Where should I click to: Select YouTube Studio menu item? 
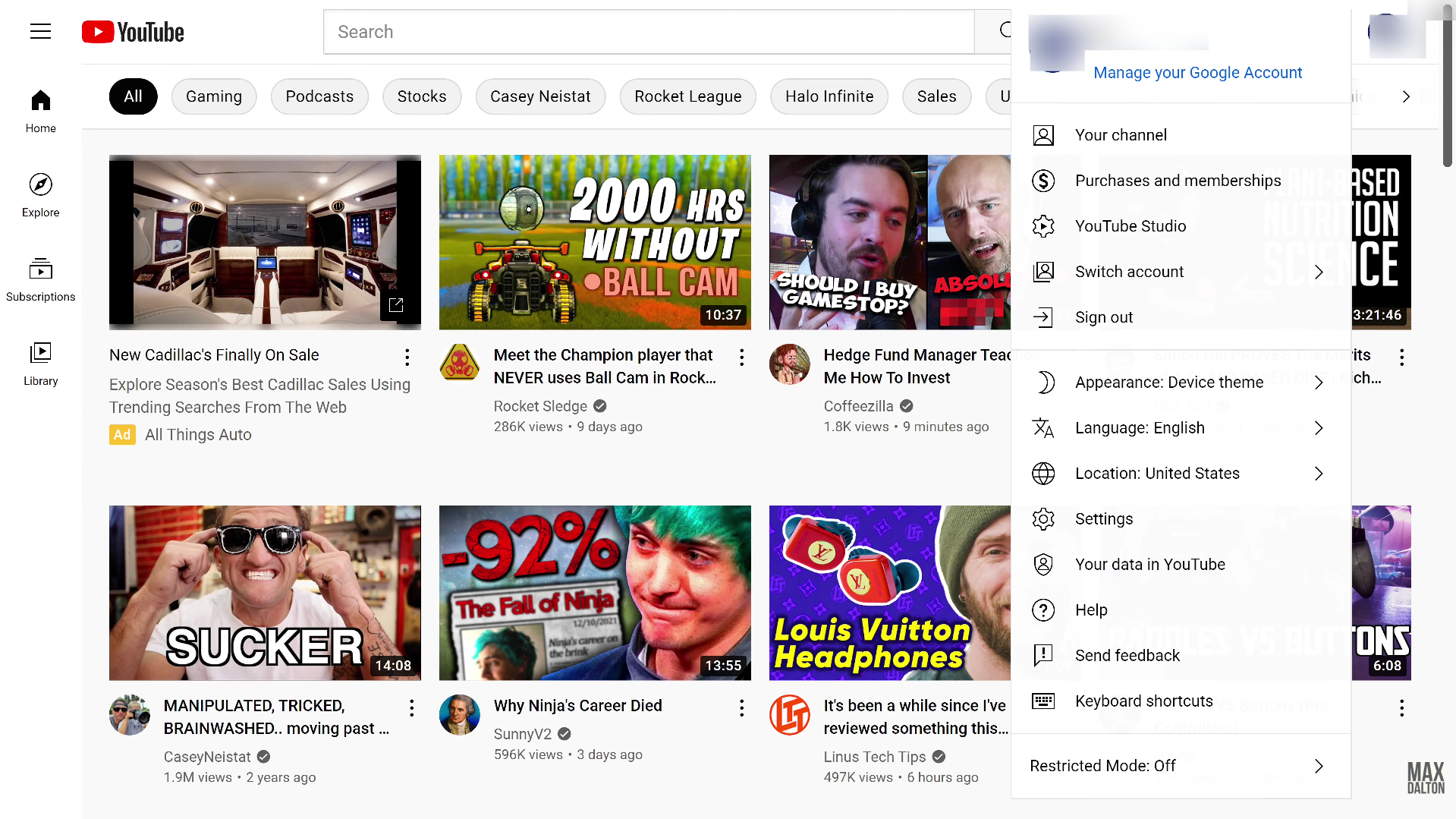pos(1181,226)
